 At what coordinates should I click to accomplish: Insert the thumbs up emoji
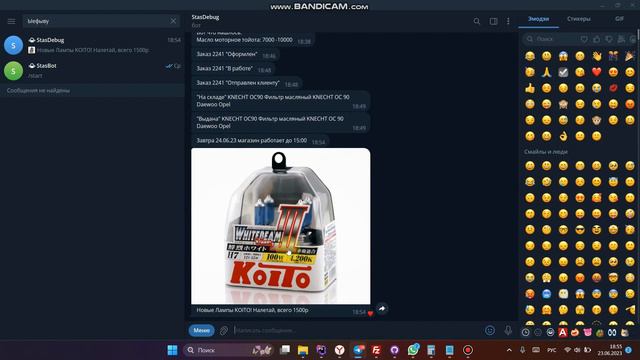(530, 88)
